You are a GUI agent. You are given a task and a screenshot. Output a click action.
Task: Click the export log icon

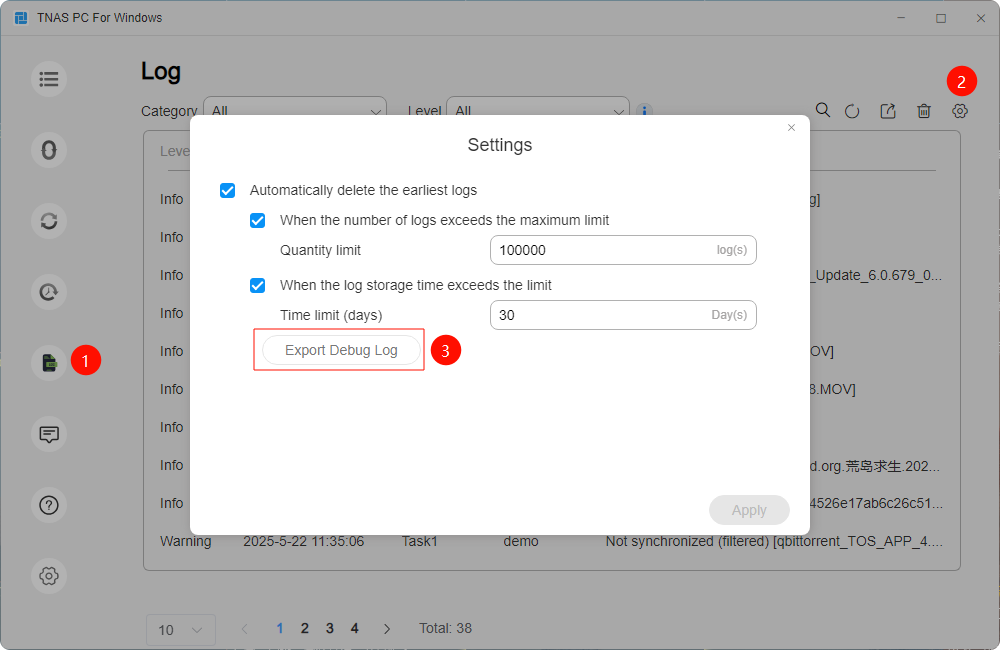point(888,111)
